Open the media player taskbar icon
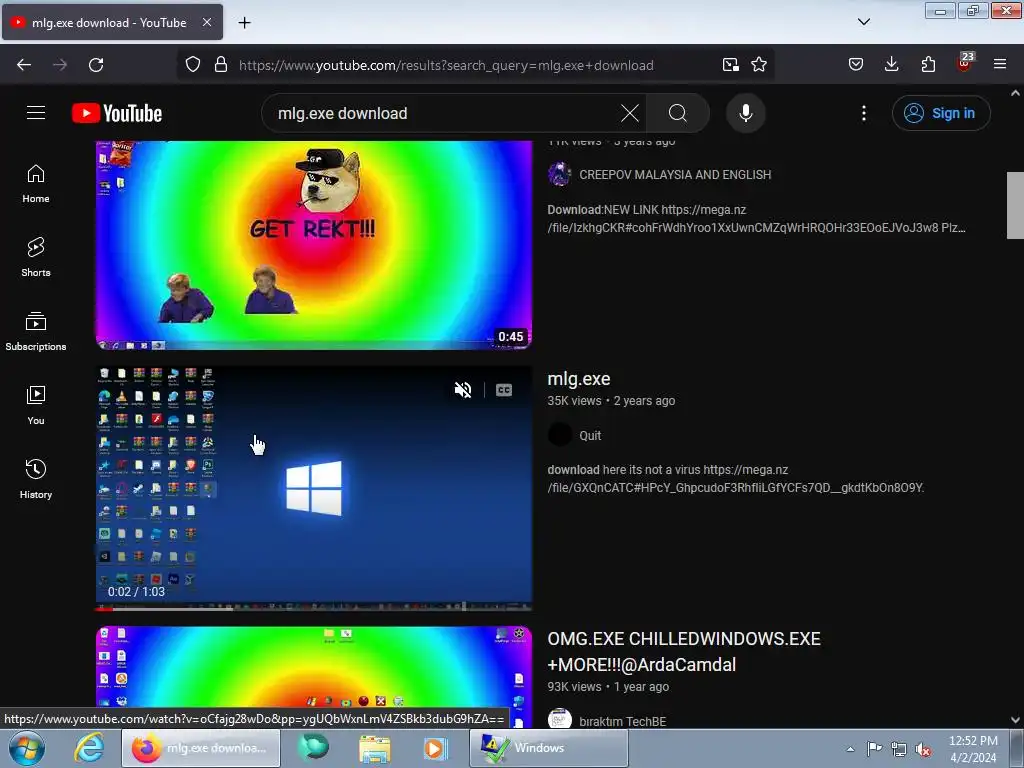The width and height of the screenshot is (1024, 768). (x=436, y=748)
